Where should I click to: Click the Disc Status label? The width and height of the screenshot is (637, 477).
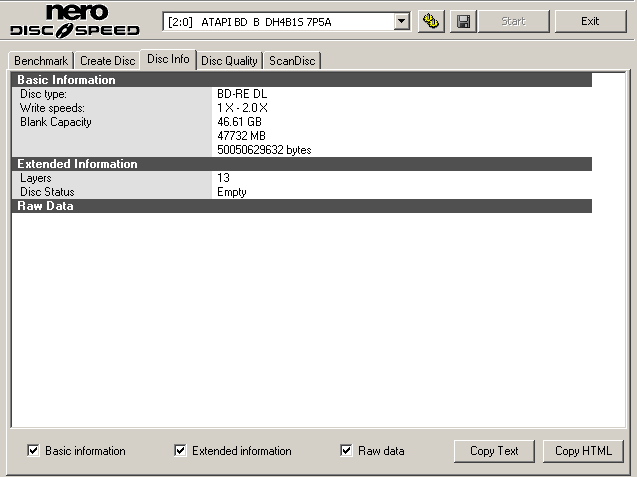[47, 192]
